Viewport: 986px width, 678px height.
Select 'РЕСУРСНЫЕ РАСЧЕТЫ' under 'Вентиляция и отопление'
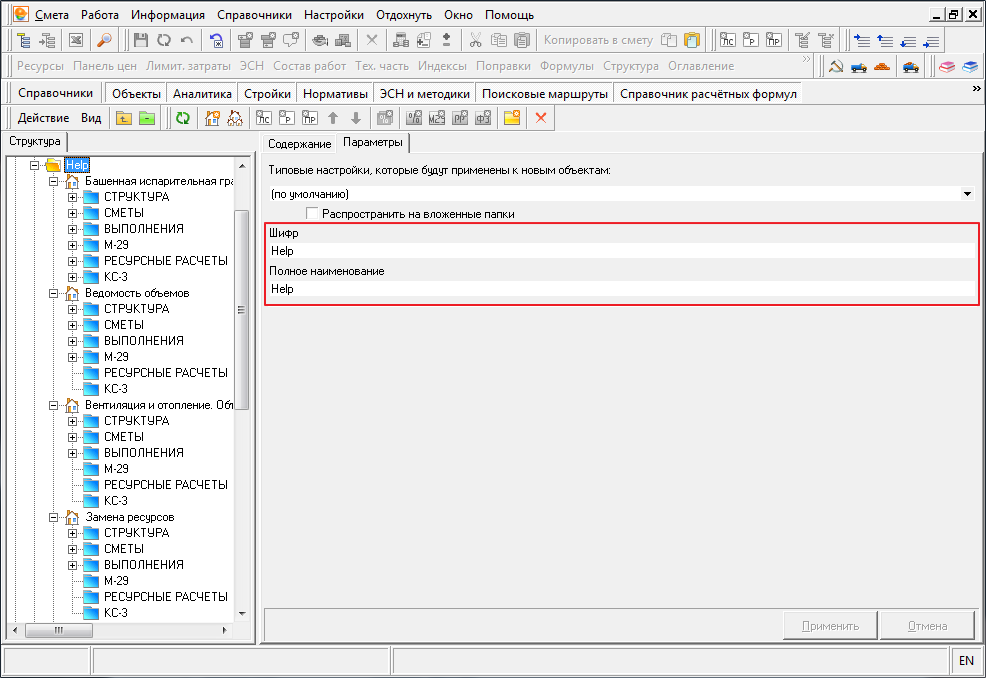click(165, 484)
